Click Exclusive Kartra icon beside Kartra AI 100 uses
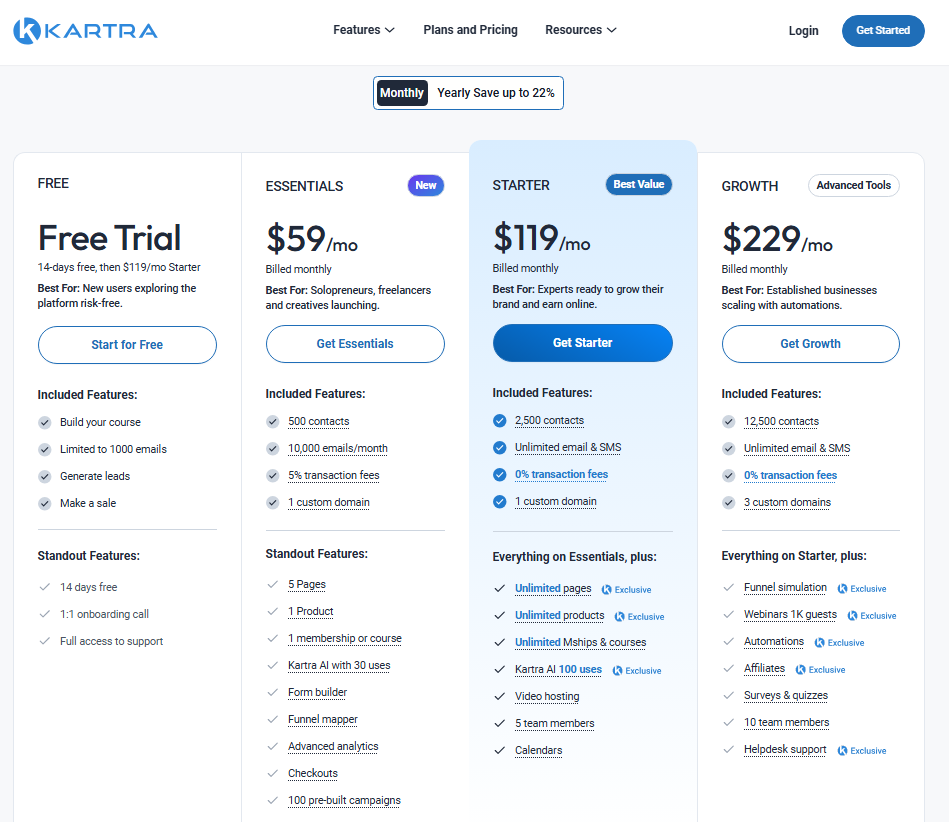Image resolution: width=949 pixels, height=822 pixels. point(617,671)
